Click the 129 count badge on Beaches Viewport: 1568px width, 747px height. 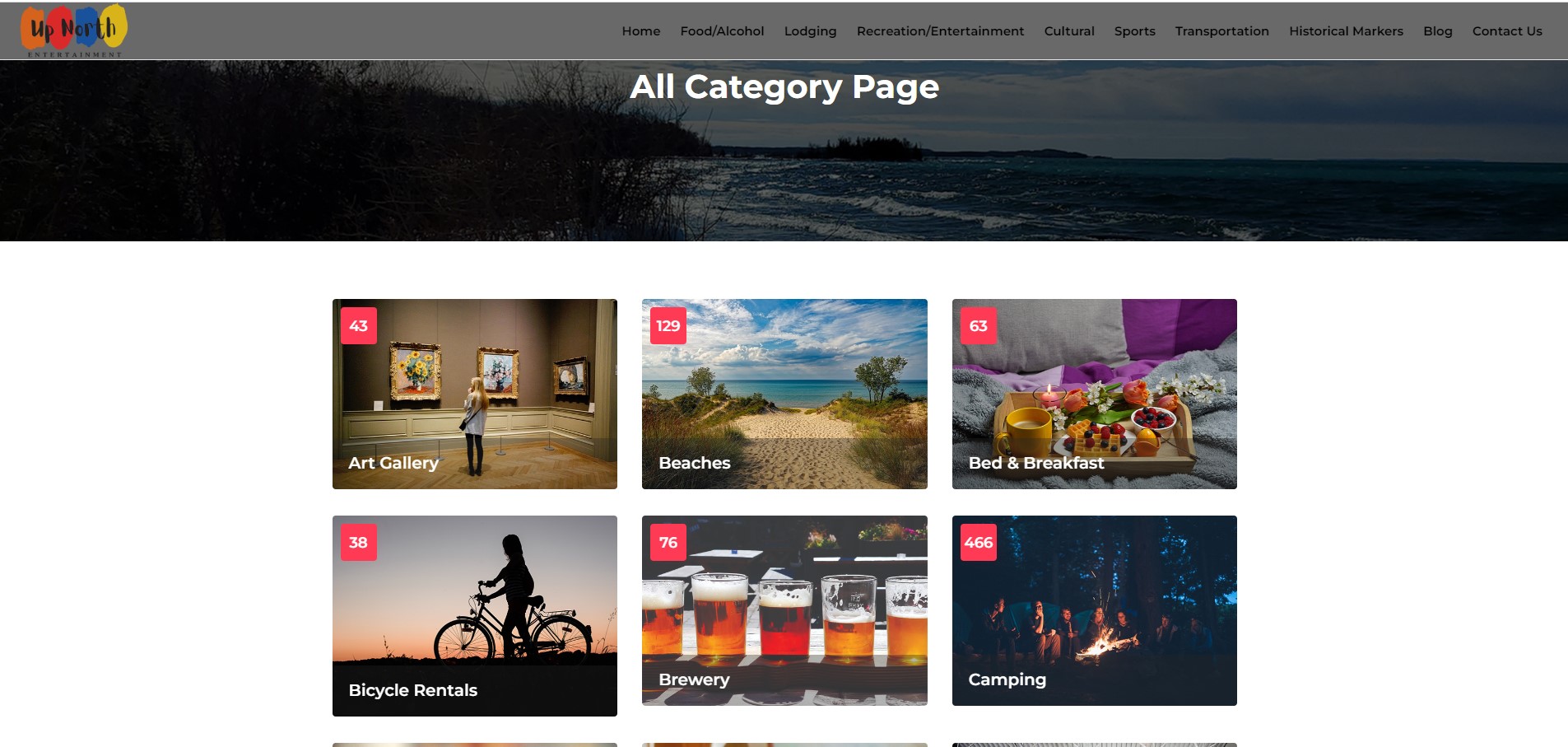click(668, 325)
